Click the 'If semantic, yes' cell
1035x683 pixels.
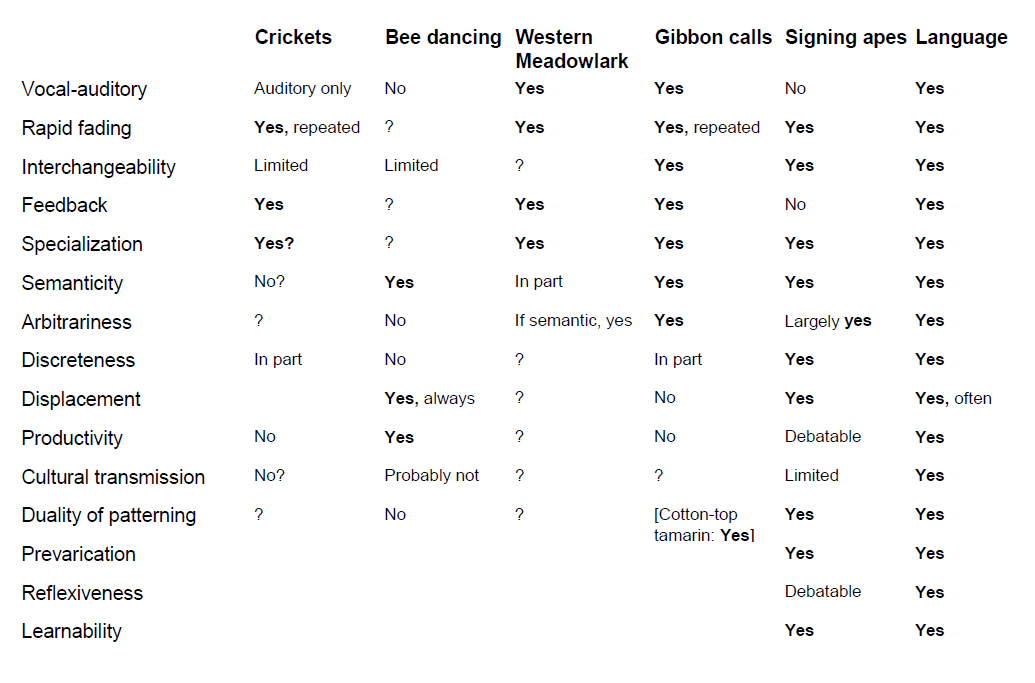pyautogui.click(x=573, y=321)
